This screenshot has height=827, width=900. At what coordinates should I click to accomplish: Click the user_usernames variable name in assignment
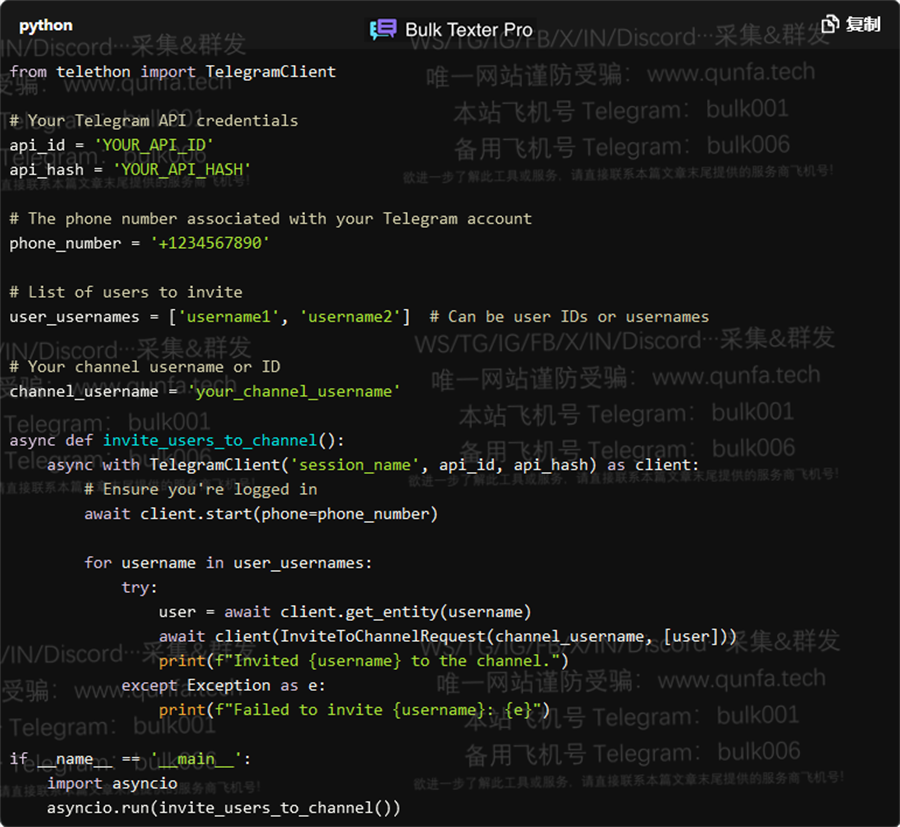(x=75, y=317)
